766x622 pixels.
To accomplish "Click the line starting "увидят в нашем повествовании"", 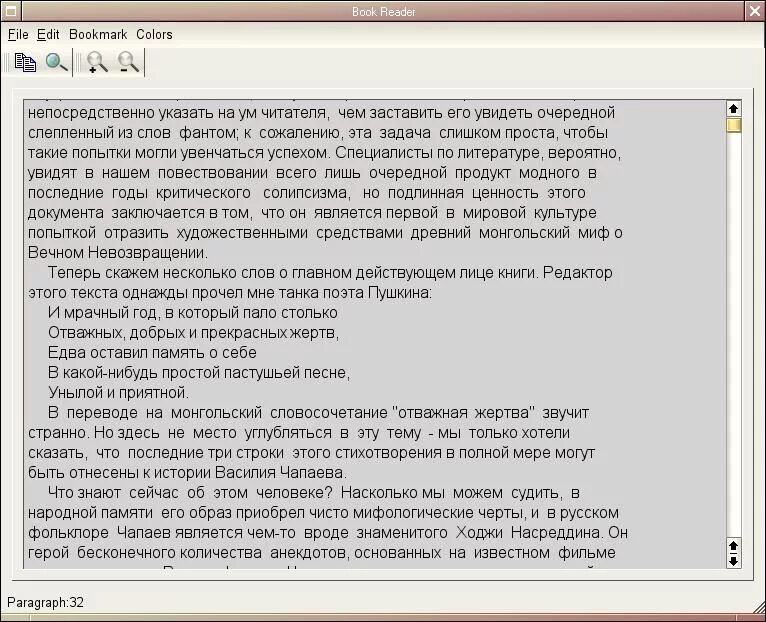I will click(312, 173).
